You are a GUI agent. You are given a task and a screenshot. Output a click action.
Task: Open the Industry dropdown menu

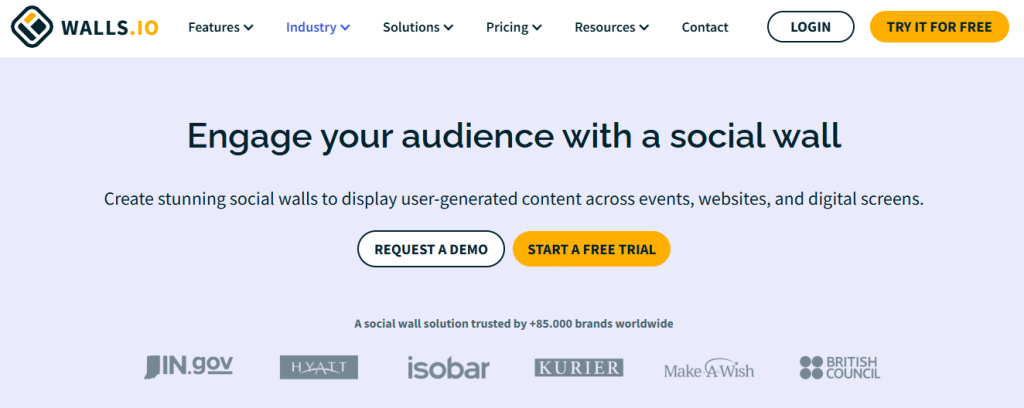(x=317, y=27)
